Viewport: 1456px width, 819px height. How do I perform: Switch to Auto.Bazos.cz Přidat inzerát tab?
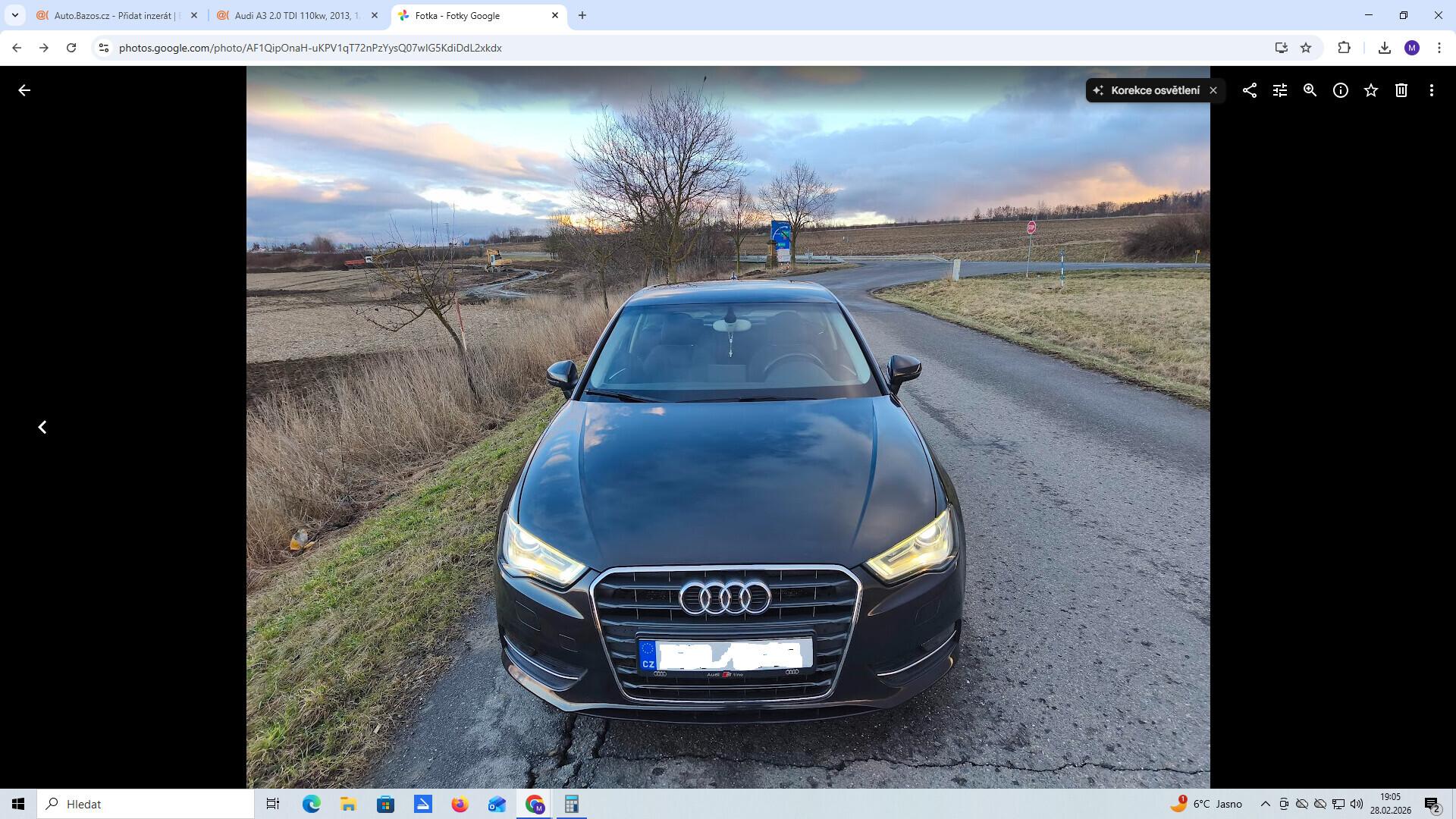tap(114, 15)
